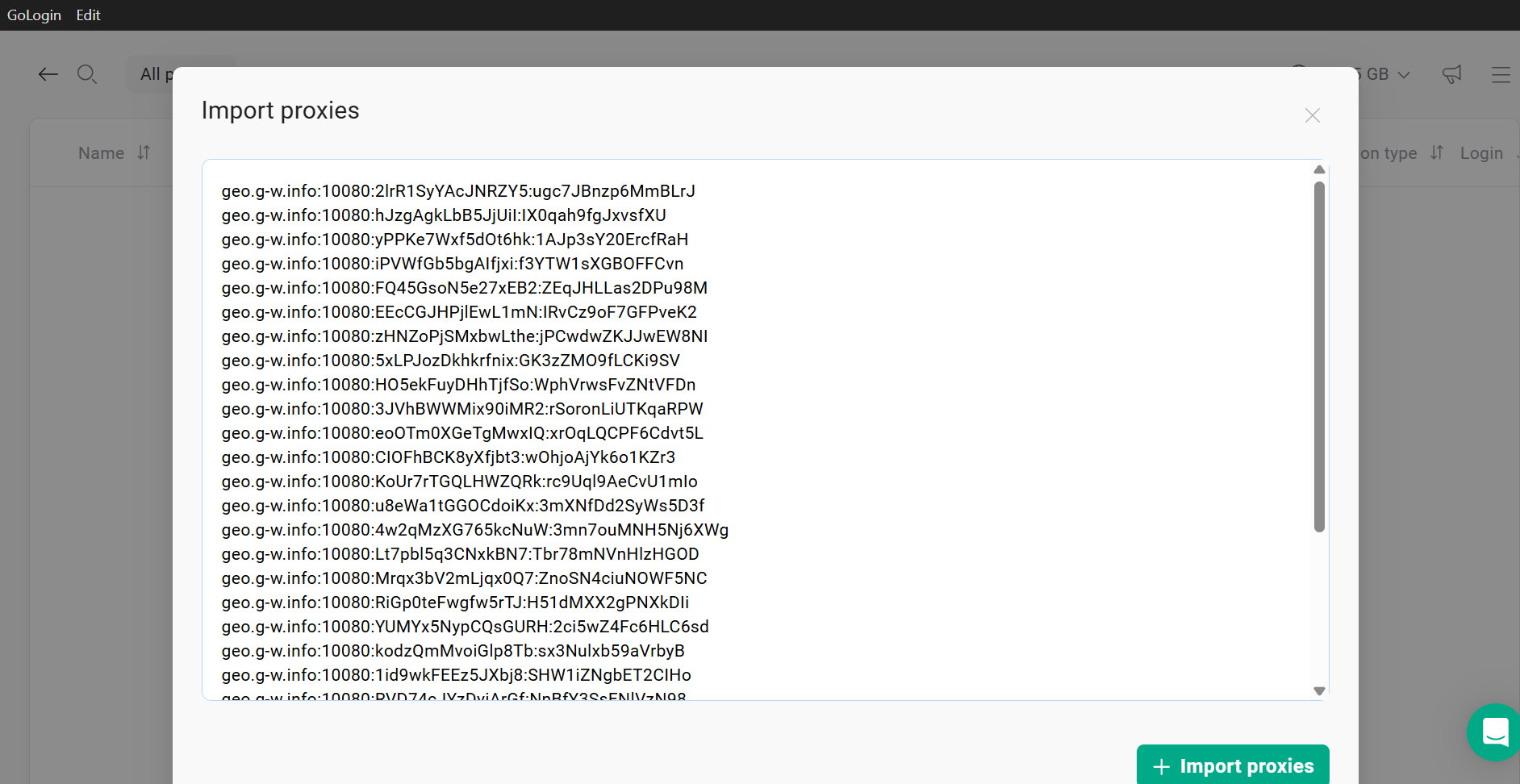Expand the GB traffic dropdown
Image resolution: width=1520 pixels, height=784 pixels.
tap(1404, 74)
